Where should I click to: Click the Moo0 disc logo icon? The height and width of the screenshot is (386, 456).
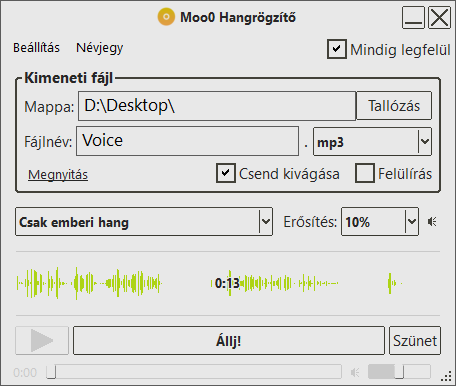[x=166, y=17]
